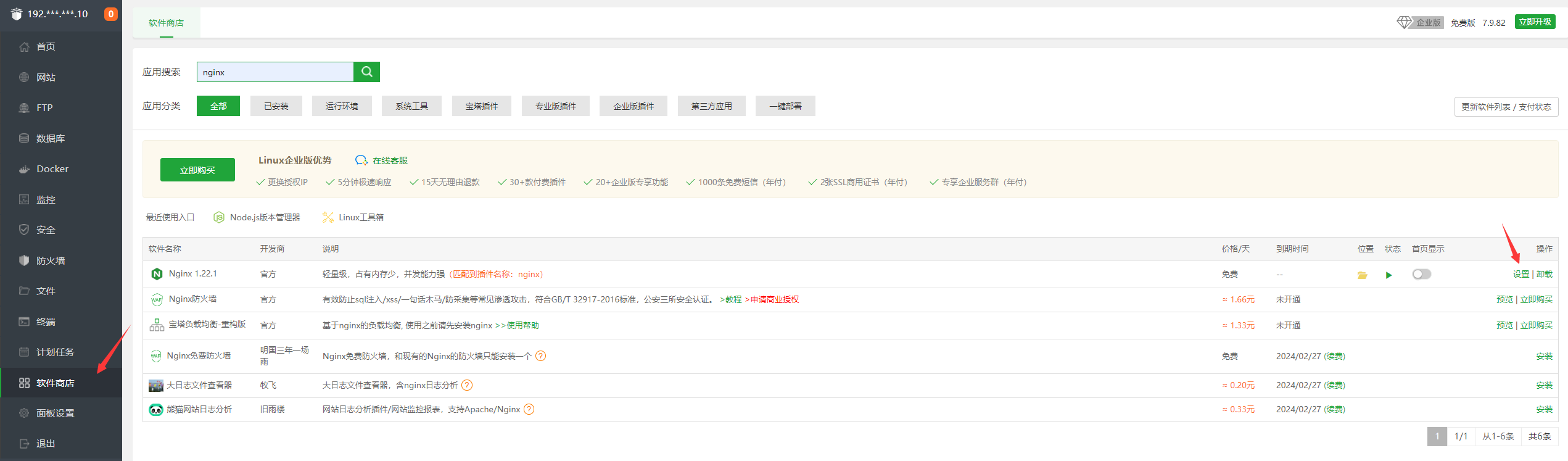Click Nginx running status play icon
1568x461 pixels.
[x=1389, y=275]
